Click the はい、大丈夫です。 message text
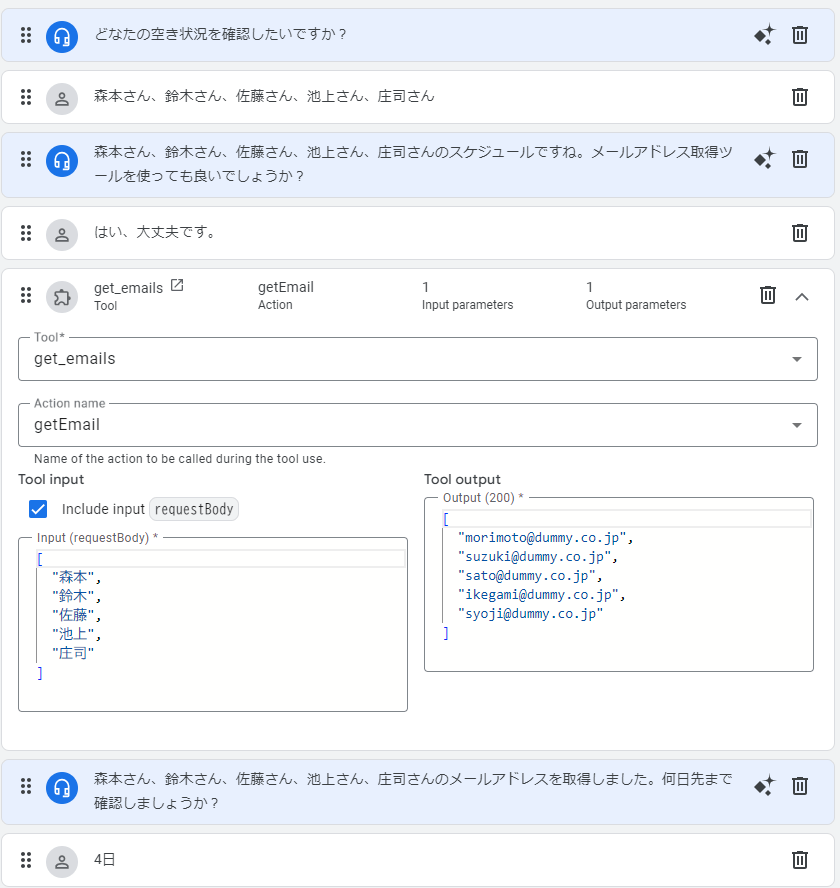This screenshot has height=888, width=840. click(155, 232)
